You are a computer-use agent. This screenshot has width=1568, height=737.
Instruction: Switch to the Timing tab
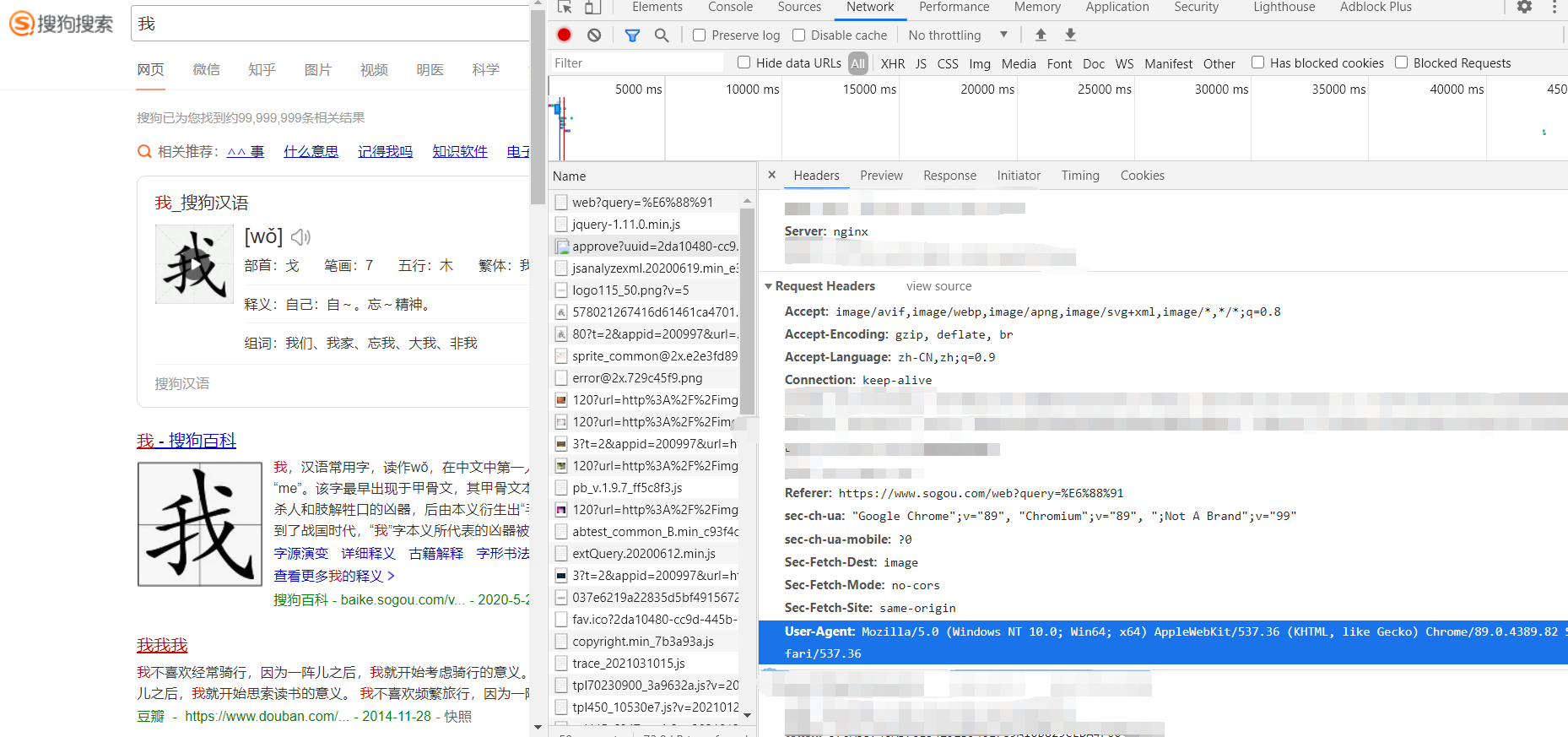[1080, 176]
